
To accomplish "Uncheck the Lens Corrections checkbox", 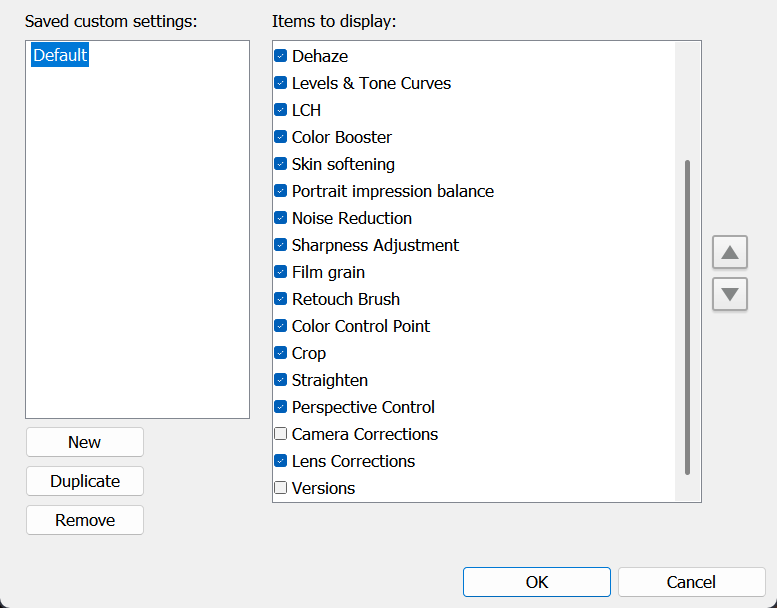I will coord(281,462).
